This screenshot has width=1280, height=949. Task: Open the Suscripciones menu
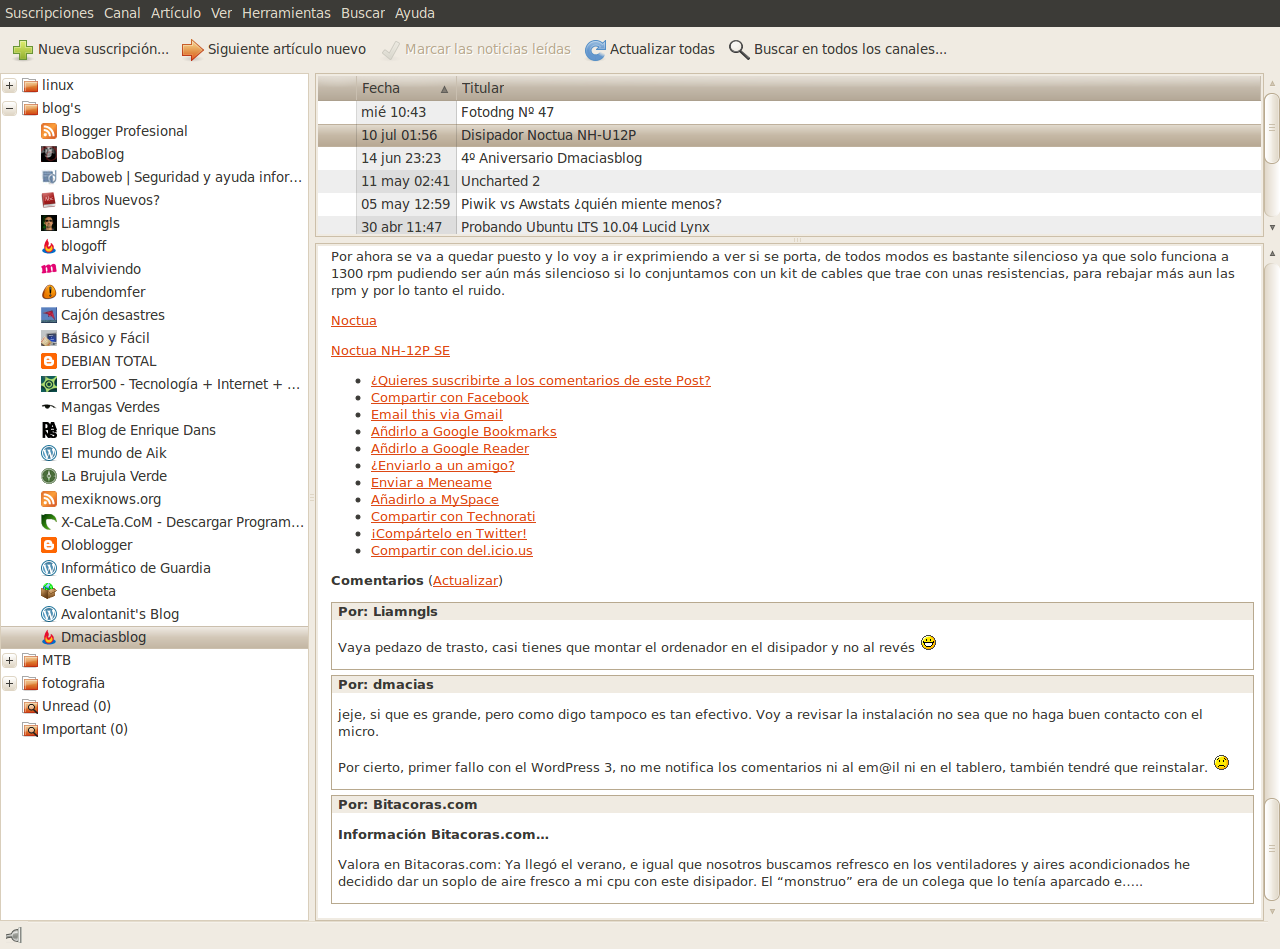pos(49,13)
